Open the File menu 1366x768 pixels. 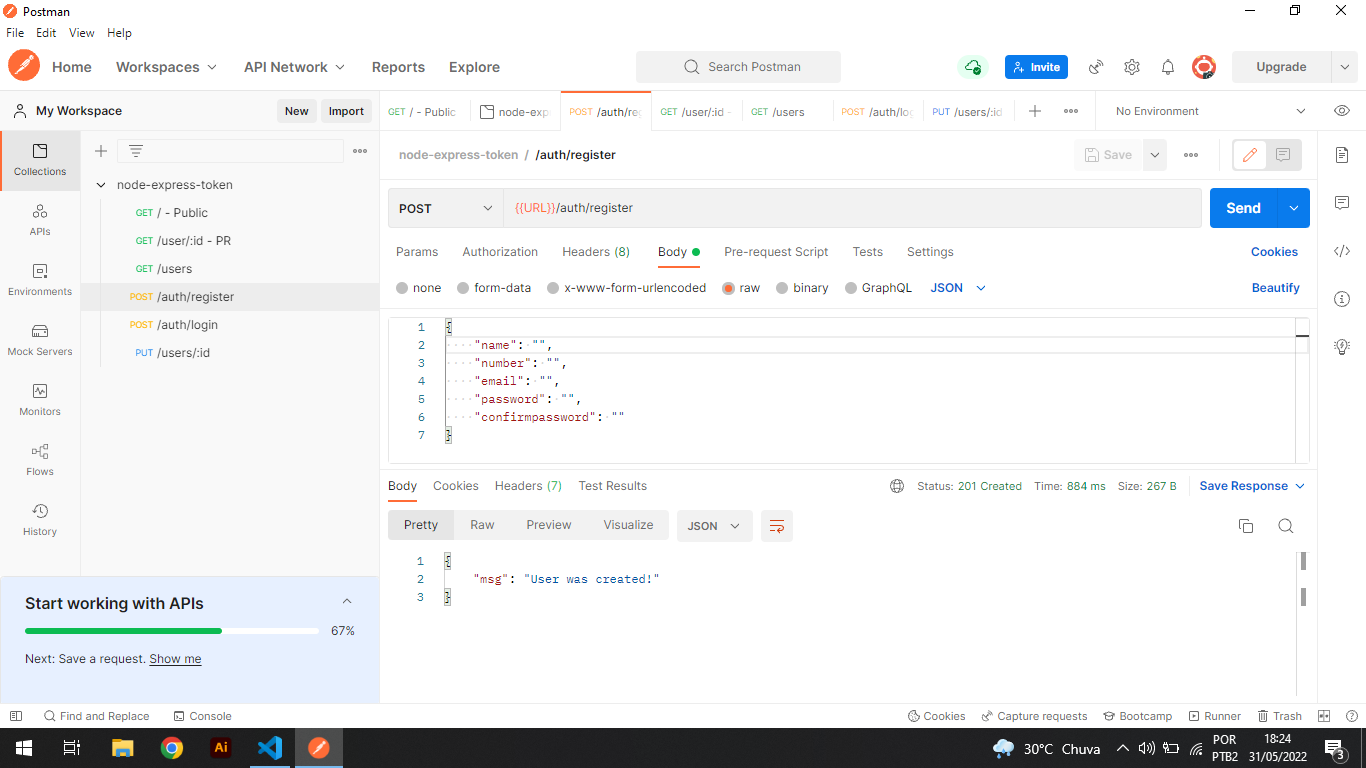pos(15,33)
